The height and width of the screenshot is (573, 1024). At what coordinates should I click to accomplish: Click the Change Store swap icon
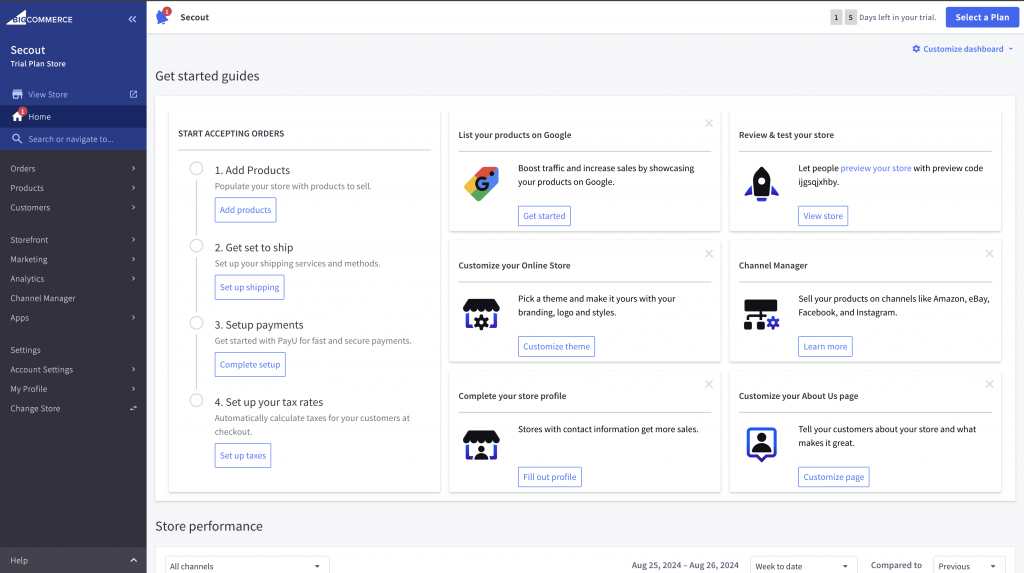[x=133, y=408]
